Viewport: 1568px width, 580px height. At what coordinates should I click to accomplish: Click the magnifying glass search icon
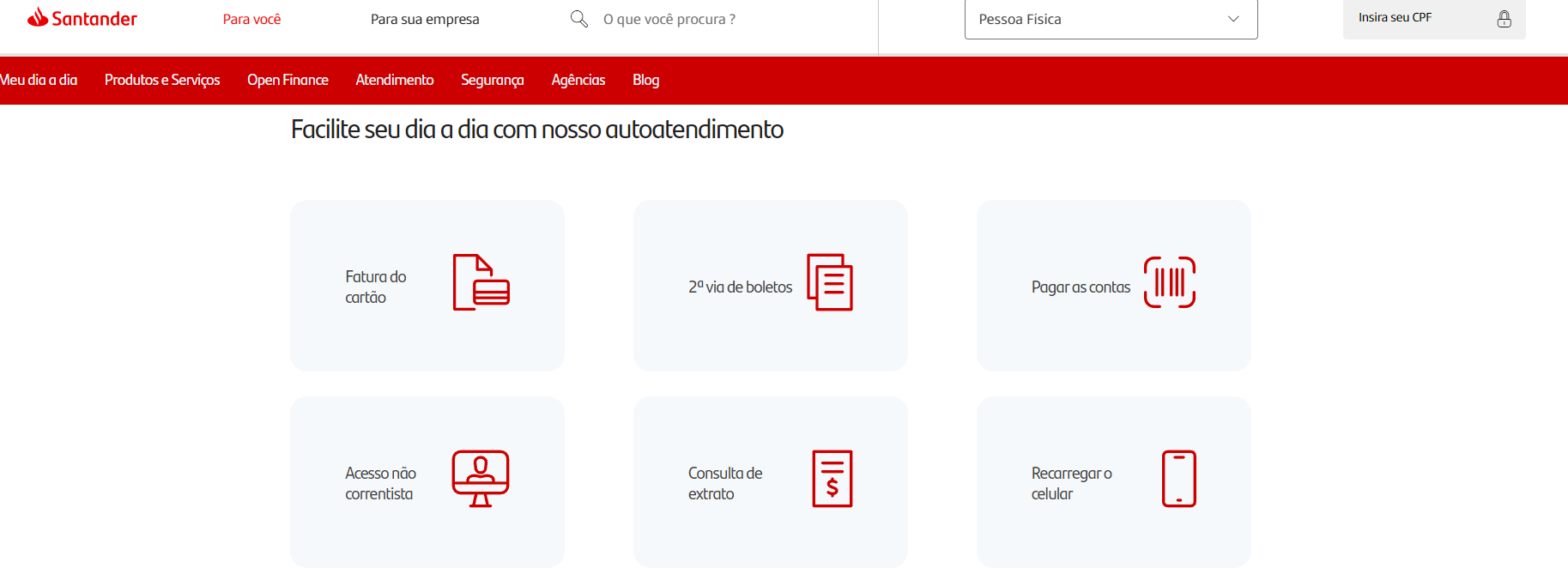[x=579, y=19]
